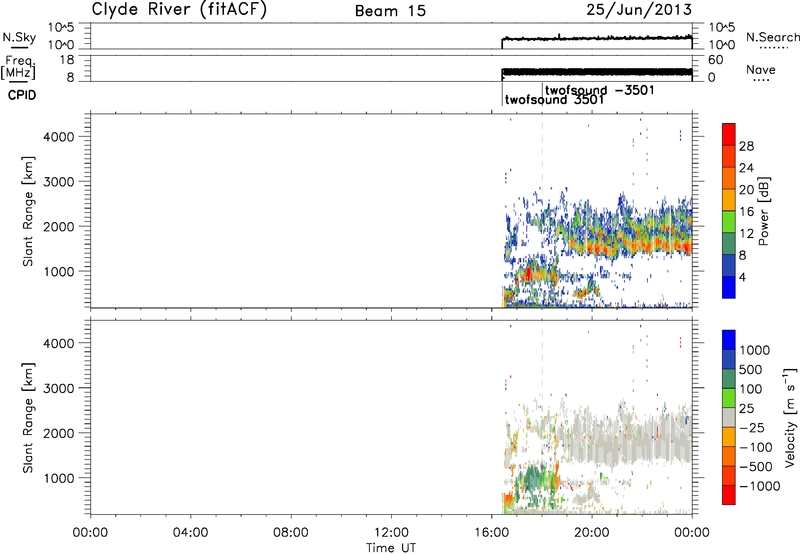Click the thick frequency band trace

coord(597,72)
